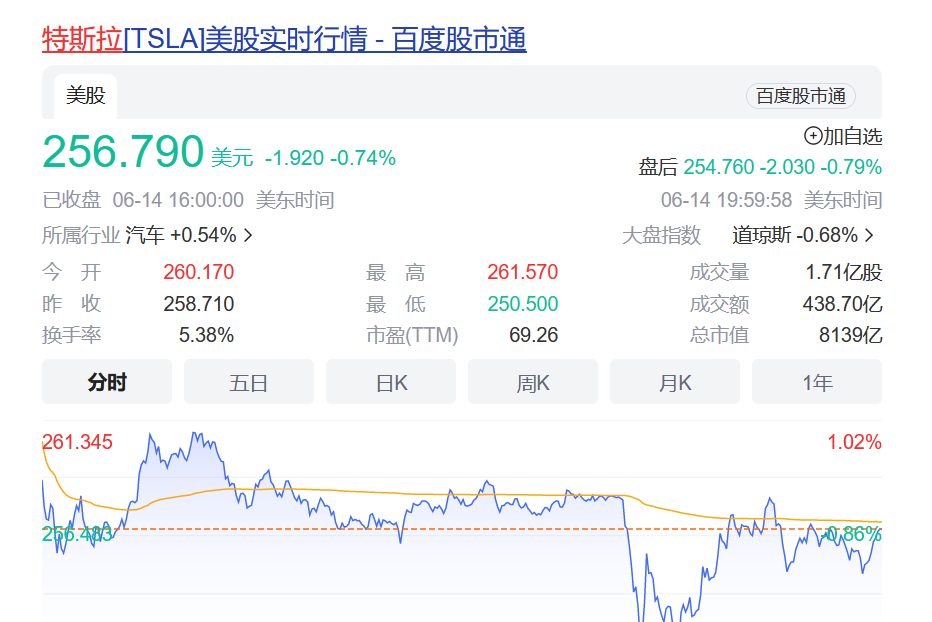Click the plus icon beside 加自选
The height and width of the screenshot is (622, 932).
tap(813, 136)
